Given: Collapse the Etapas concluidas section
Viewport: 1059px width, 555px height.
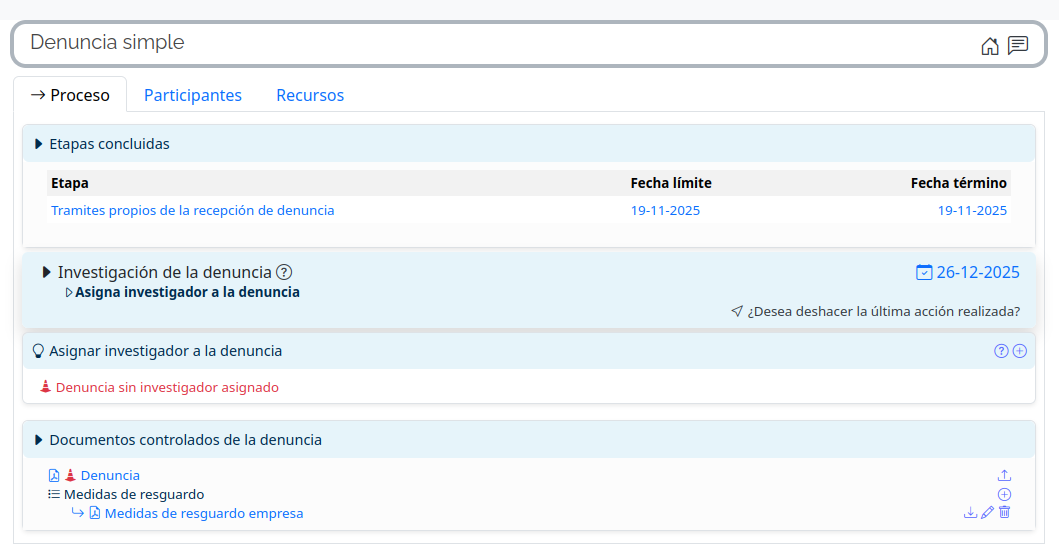Looking at the screenshot, I should (39, 144).
